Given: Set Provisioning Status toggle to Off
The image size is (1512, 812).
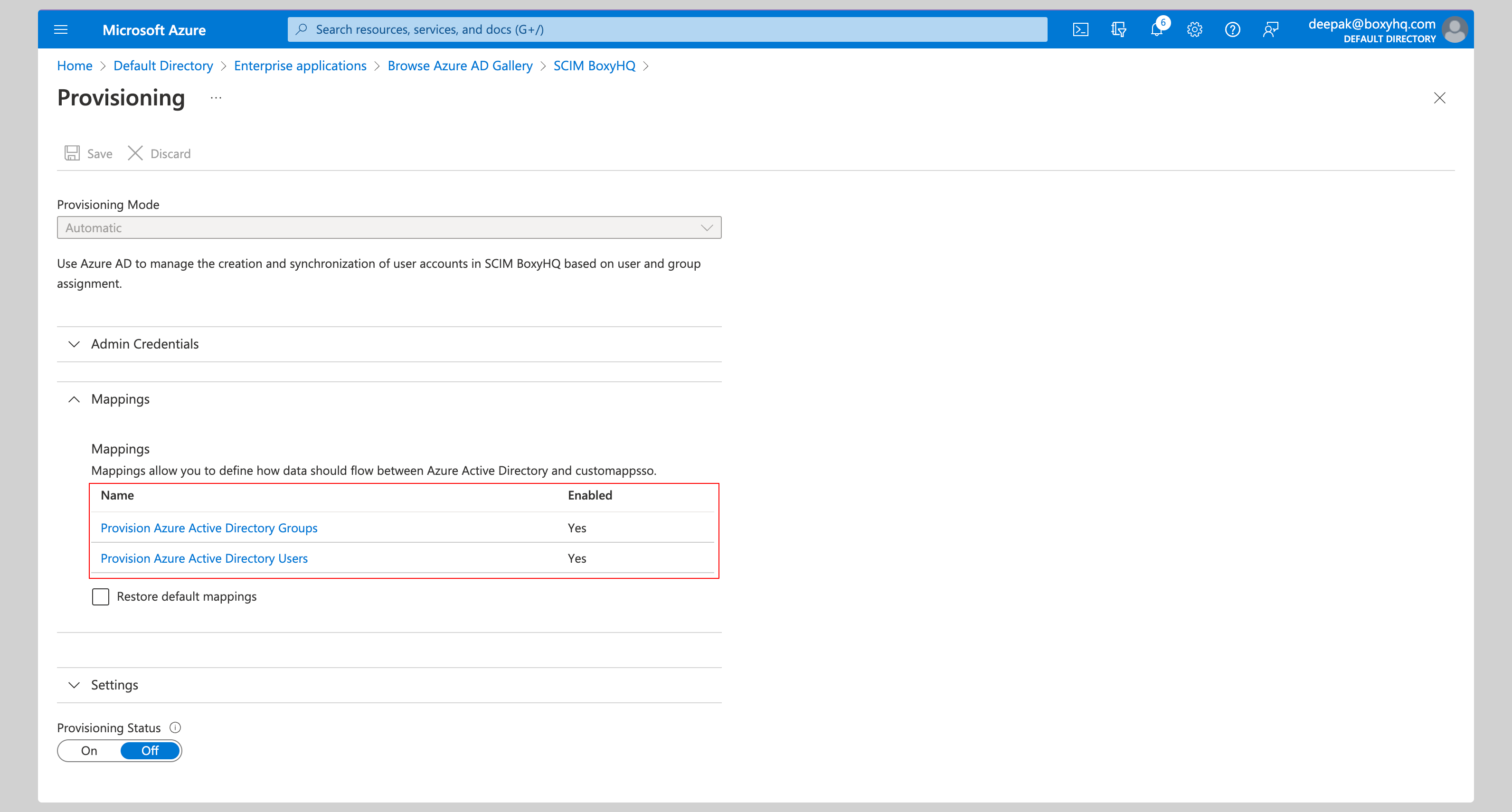Looking at the screenshot, I should tap(150, 750).
